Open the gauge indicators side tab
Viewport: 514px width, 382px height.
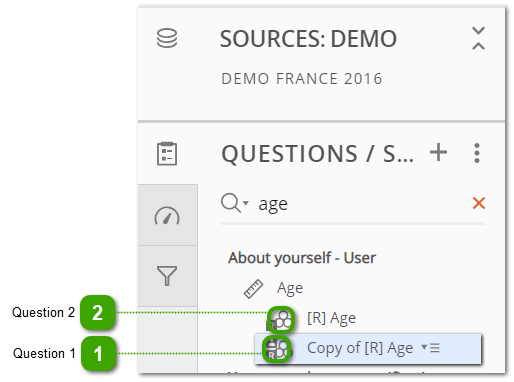point(167,215)
